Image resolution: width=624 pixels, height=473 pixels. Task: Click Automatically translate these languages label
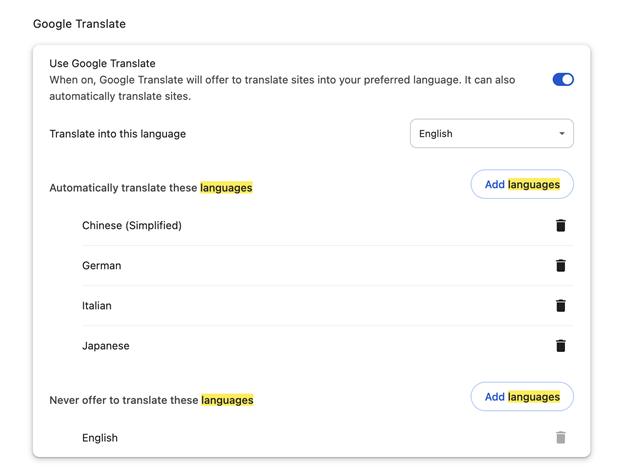pos(151,188)
